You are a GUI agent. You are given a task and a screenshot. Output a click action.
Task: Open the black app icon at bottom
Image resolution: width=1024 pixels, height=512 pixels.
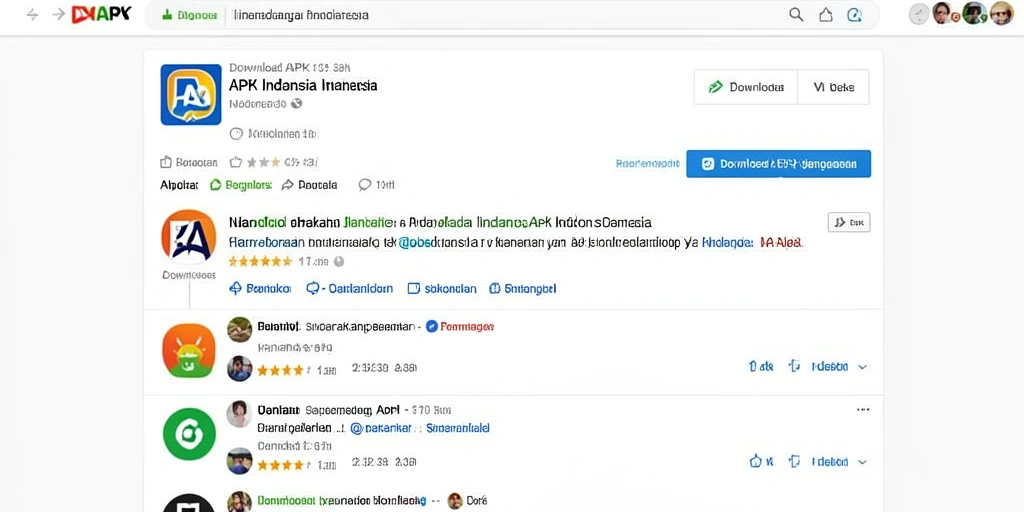189,503
